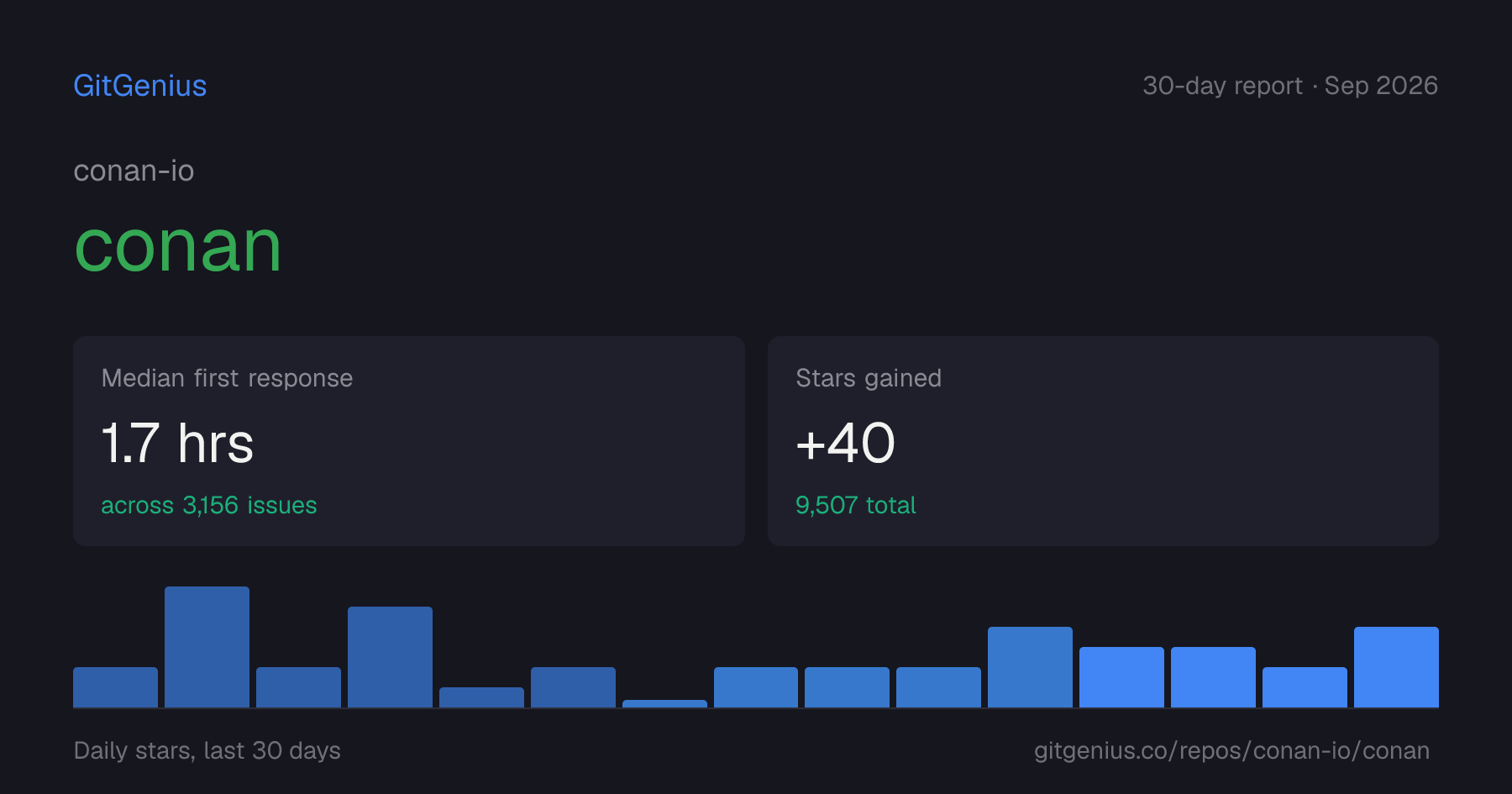Image resolution: width=1512 pixels, height=794 pixels.
Task: Open the conan-io organization name
Action: coord(134,171)
